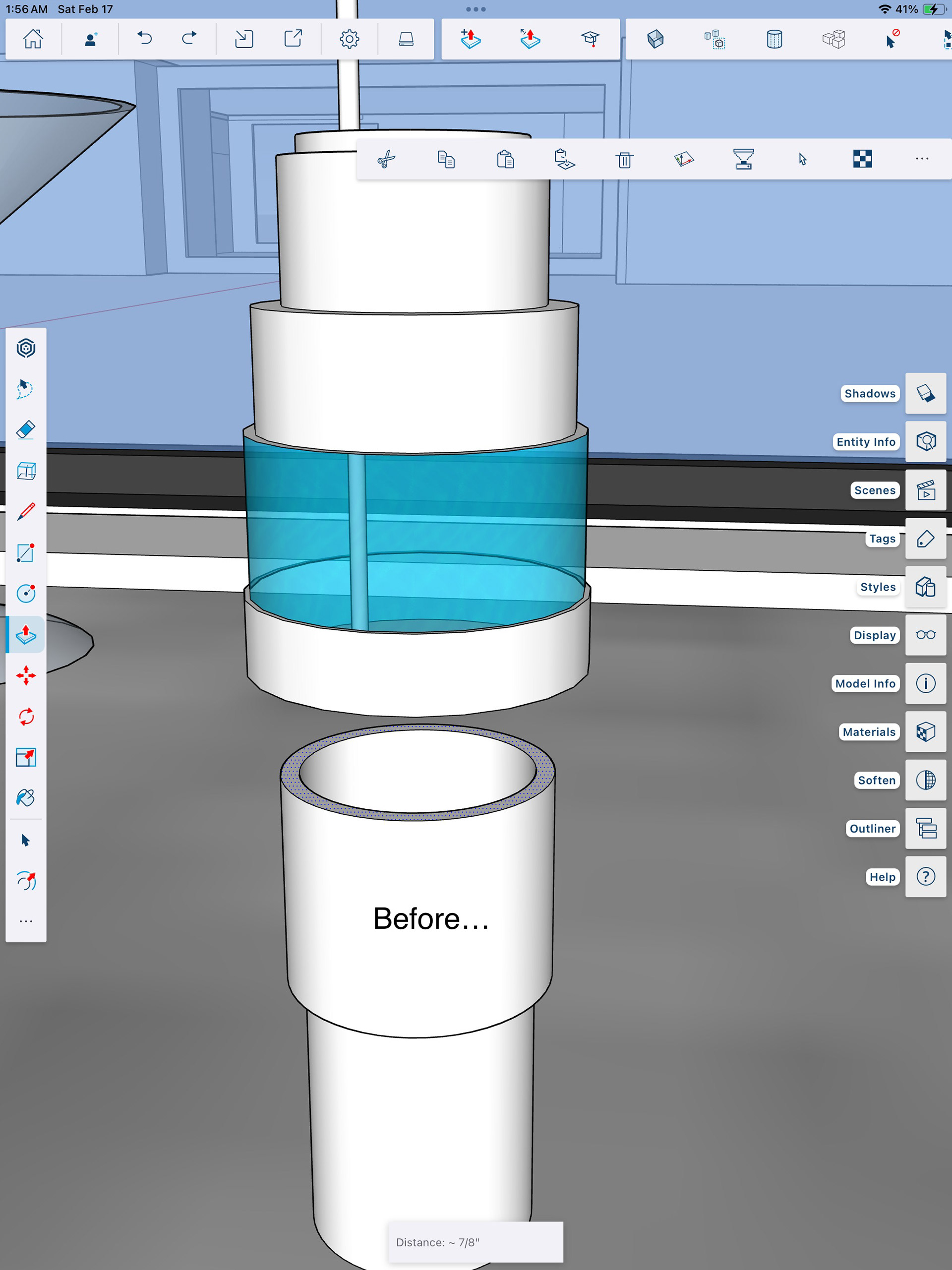Viewport: 952px width, 1270px height.
Task: Undo the last action
Action: point(145,39)
